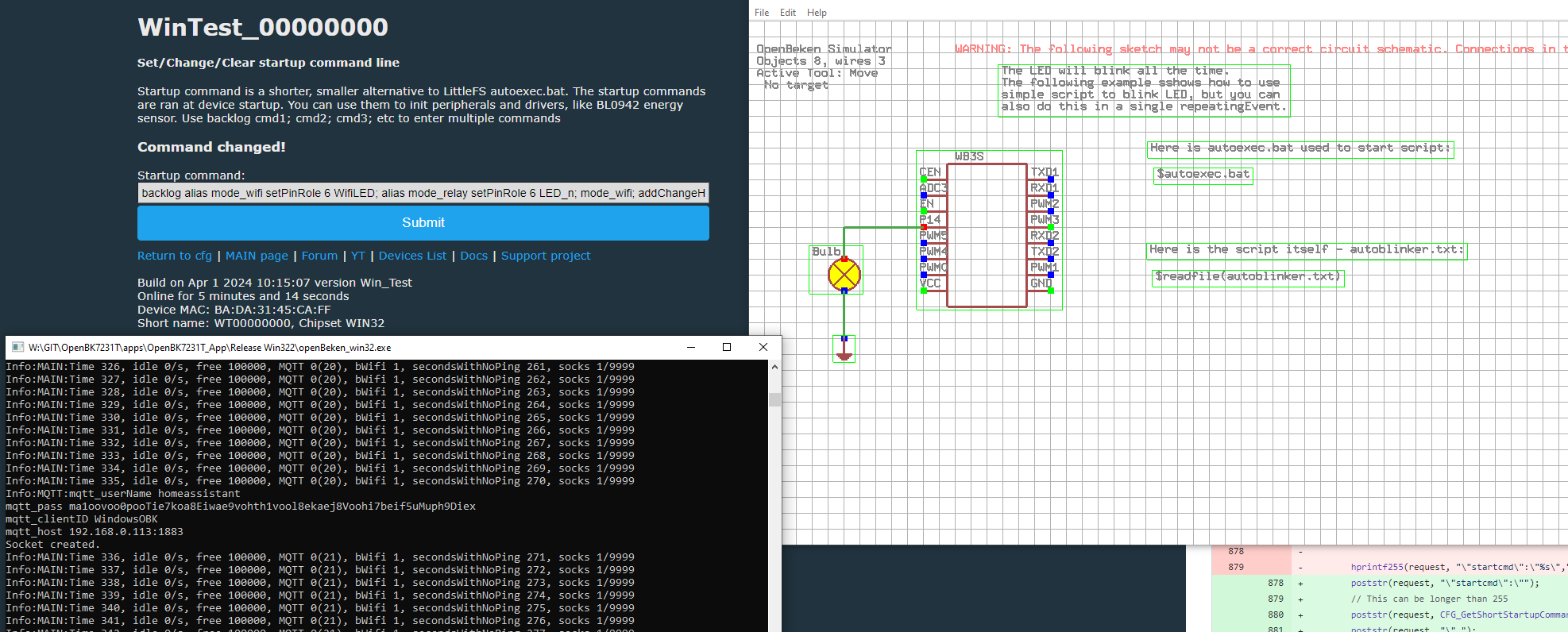The image size is (1568, 632).
Task: Open the File menu in the simulator
Action: [762, 13]
